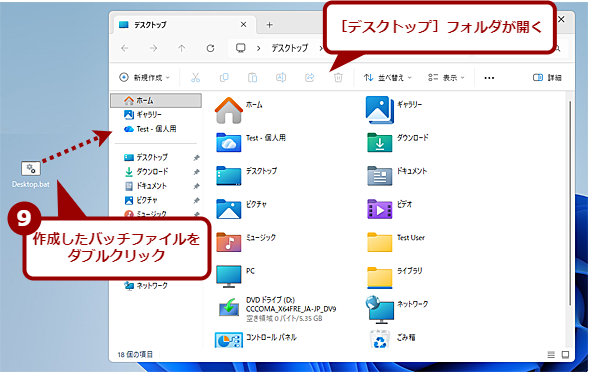Screen dimensions: 589x373
Task: Click the Delete trash icon in toolbar
Action: point(338,78)
